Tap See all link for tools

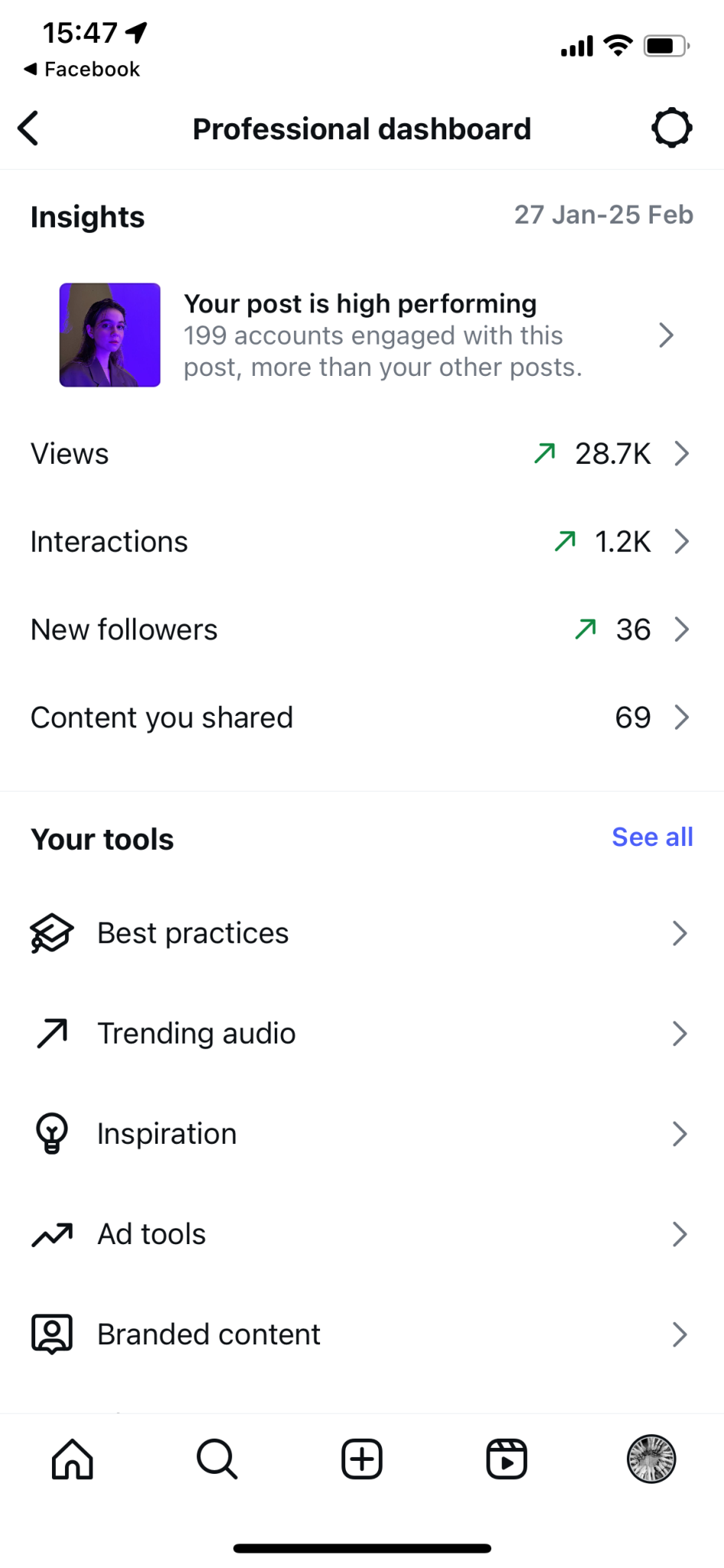[653, 837]
